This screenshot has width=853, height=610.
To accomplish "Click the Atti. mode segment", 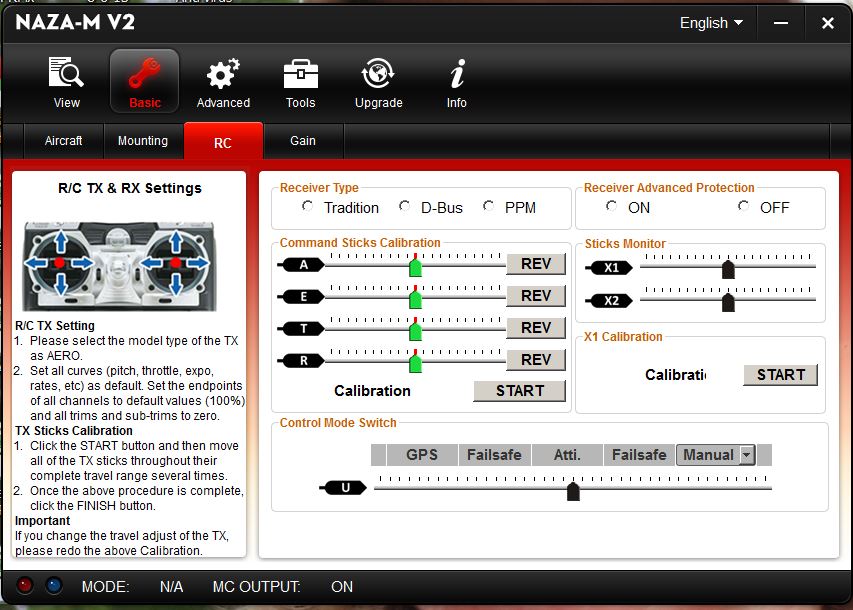I will (x=567, y=455).
